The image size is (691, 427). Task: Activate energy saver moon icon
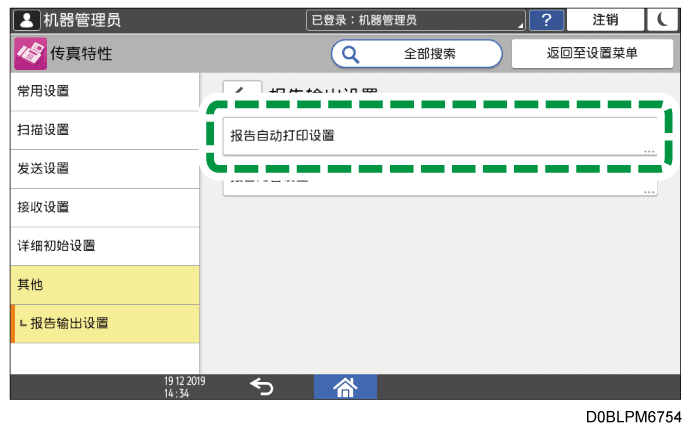[x=662, y=19]
